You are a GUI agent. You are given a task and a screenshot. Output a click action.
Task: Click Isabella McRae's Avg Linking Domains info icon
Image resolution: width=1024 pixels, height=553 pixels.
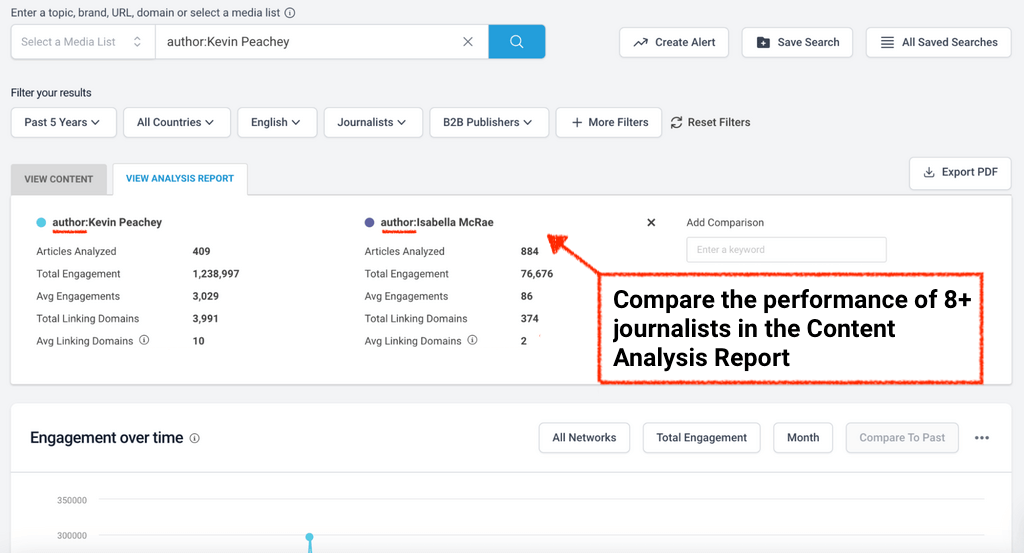coord(472,341)
